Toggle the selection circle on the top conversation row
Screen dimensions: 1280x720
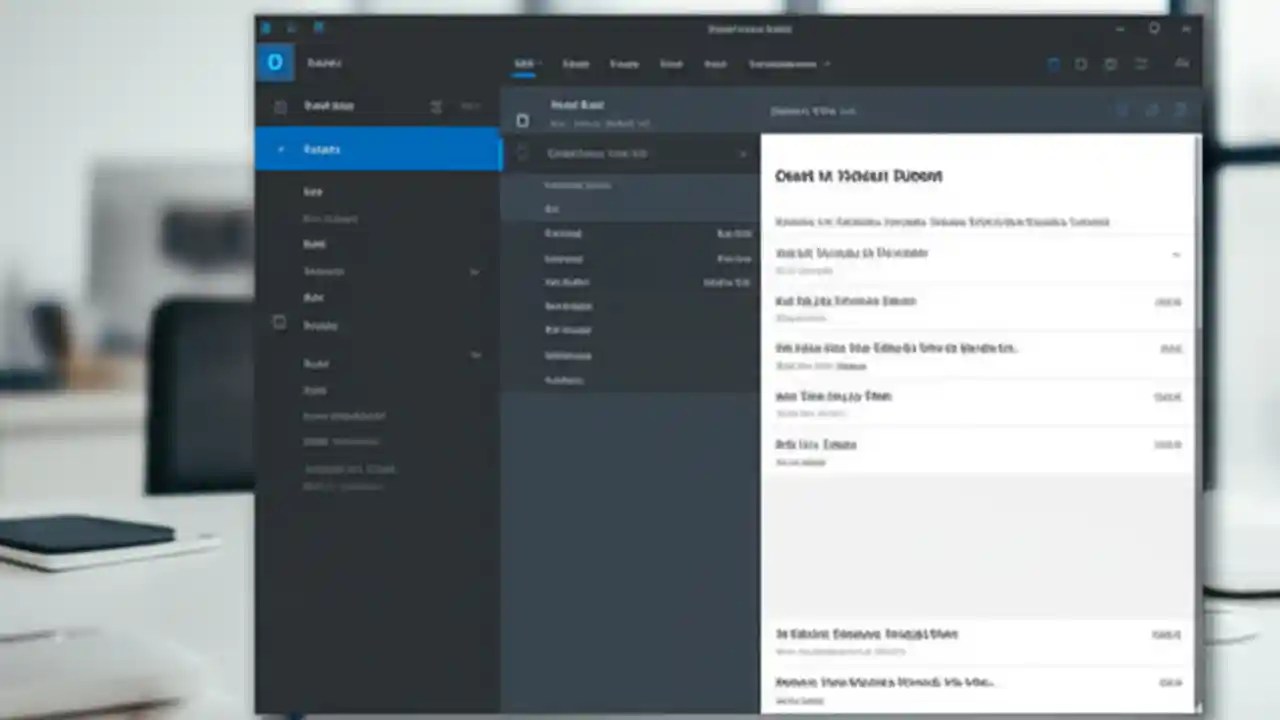pos(521,153)
